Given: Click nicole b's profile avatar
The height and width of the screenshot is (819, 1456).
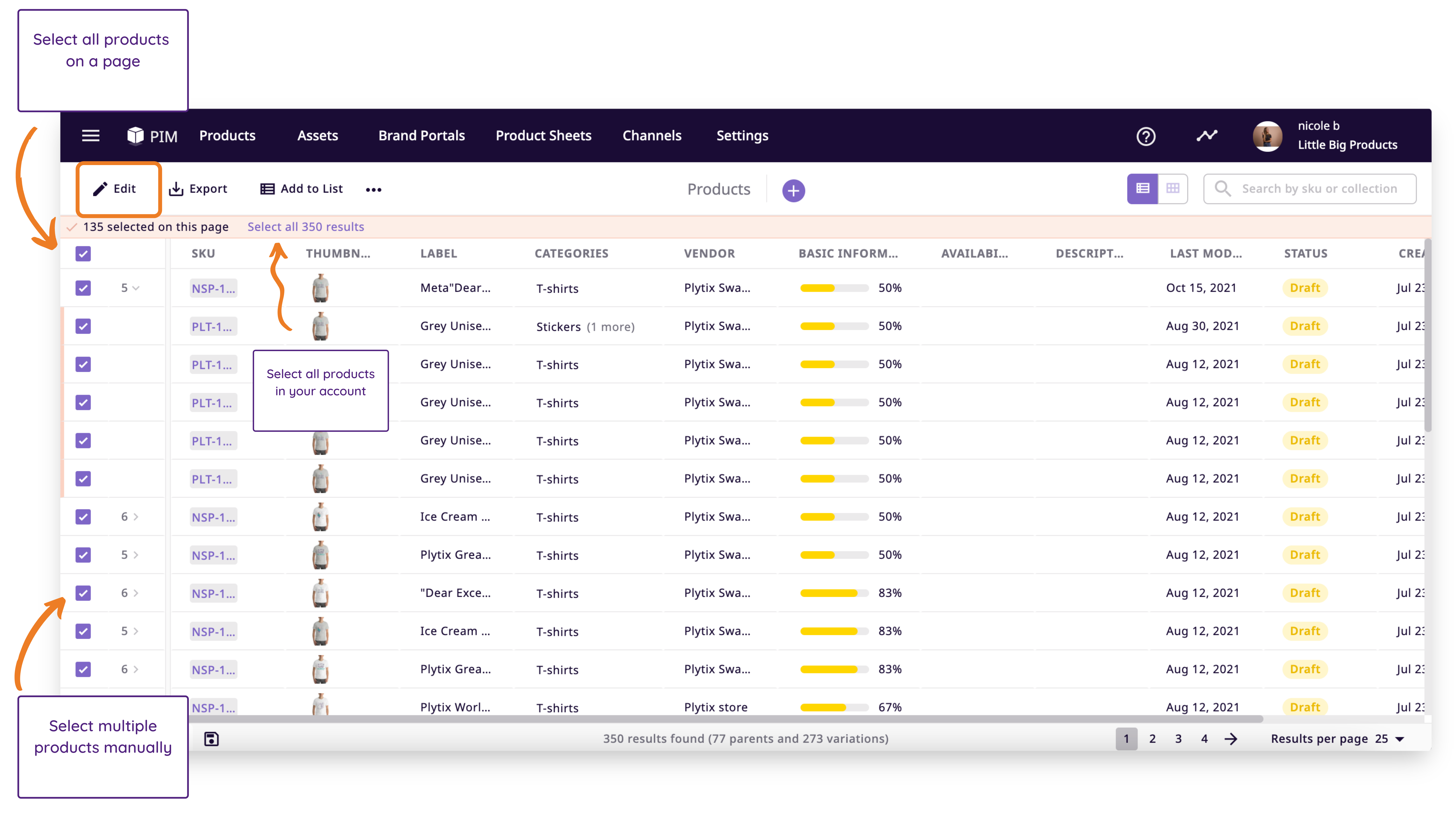Looking at the screenshot, I should click(x=1267, y=136).
